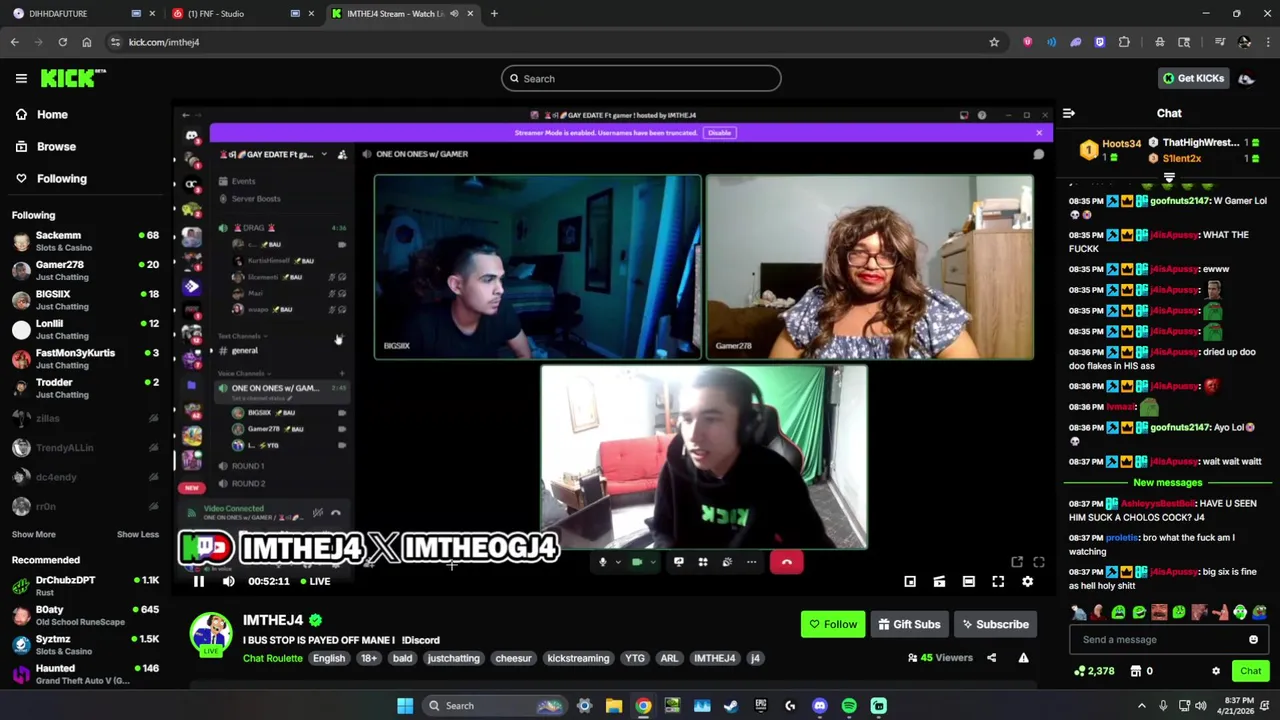1280x720 pixels.
Task: Open a new browser tab
Action: (494, 14)
